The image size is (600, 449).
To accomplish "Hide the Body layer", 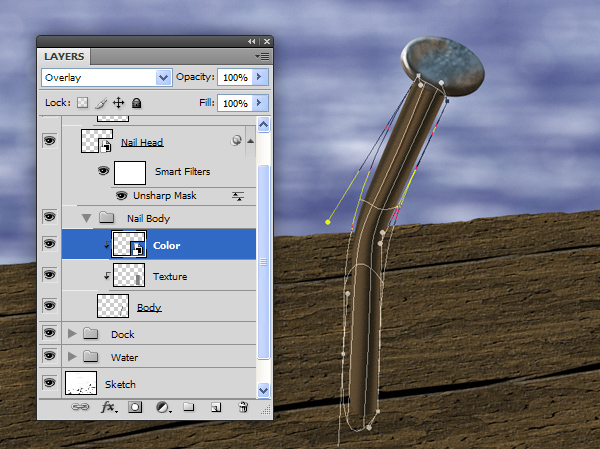I will point(49,305).
